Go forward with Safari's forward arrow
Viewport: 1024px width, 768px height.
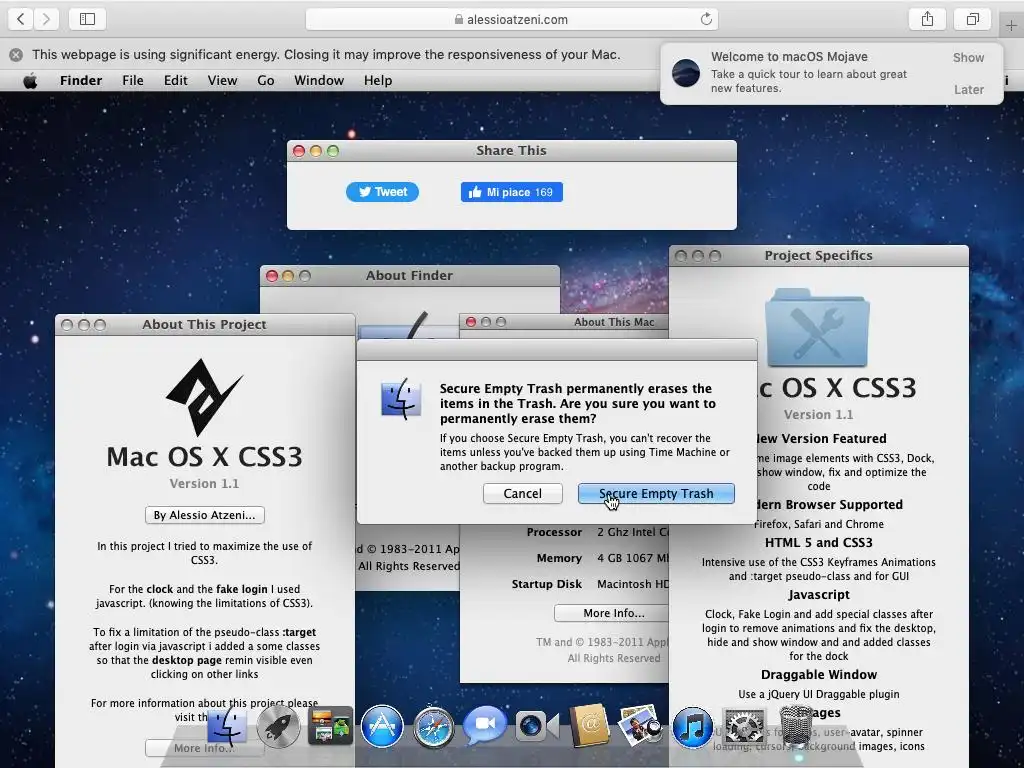pos(46,19)
